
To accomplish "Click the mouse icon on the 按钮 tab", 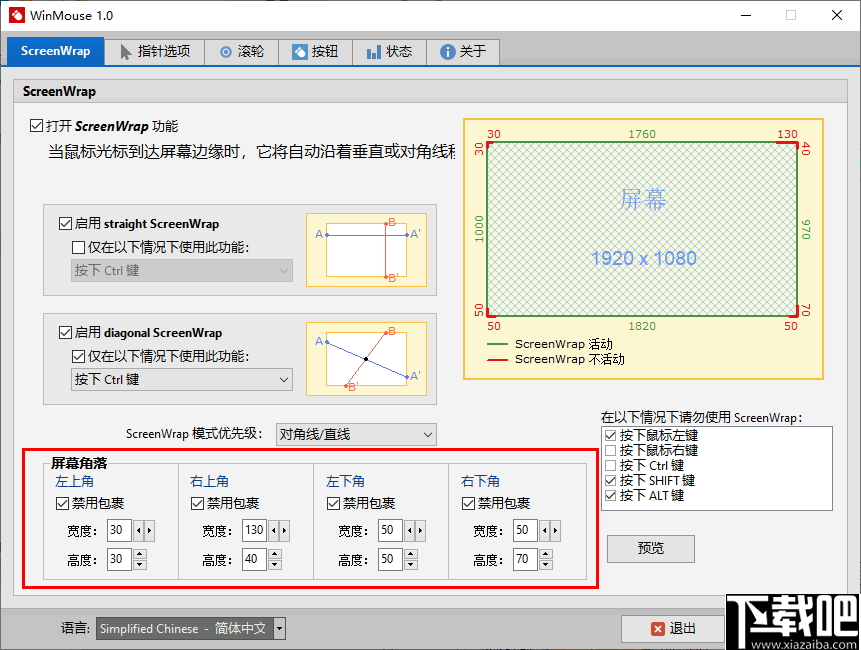I will 300,51.
